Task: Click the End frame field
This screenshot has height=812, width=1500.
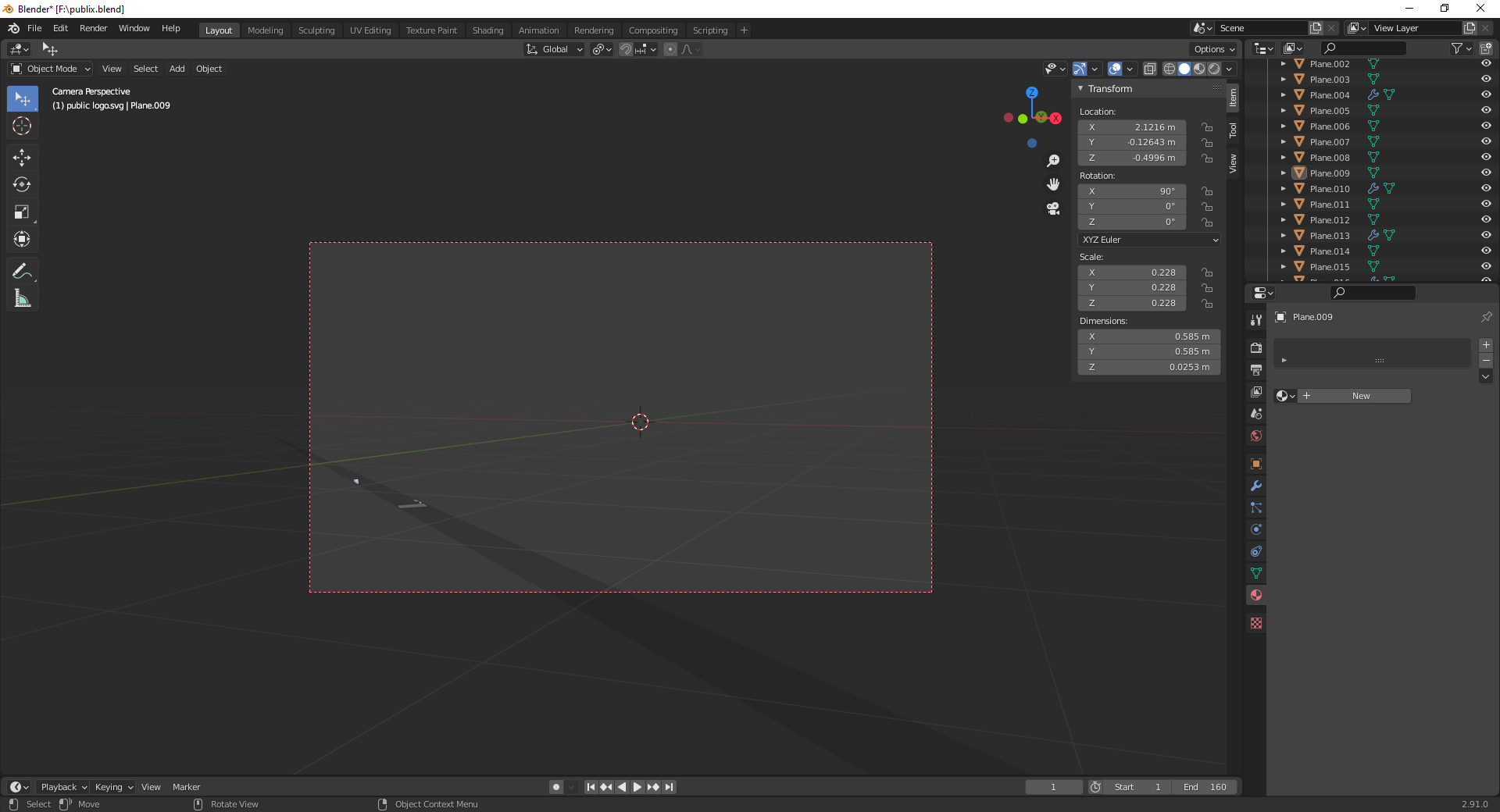Action: point(1205,787)
